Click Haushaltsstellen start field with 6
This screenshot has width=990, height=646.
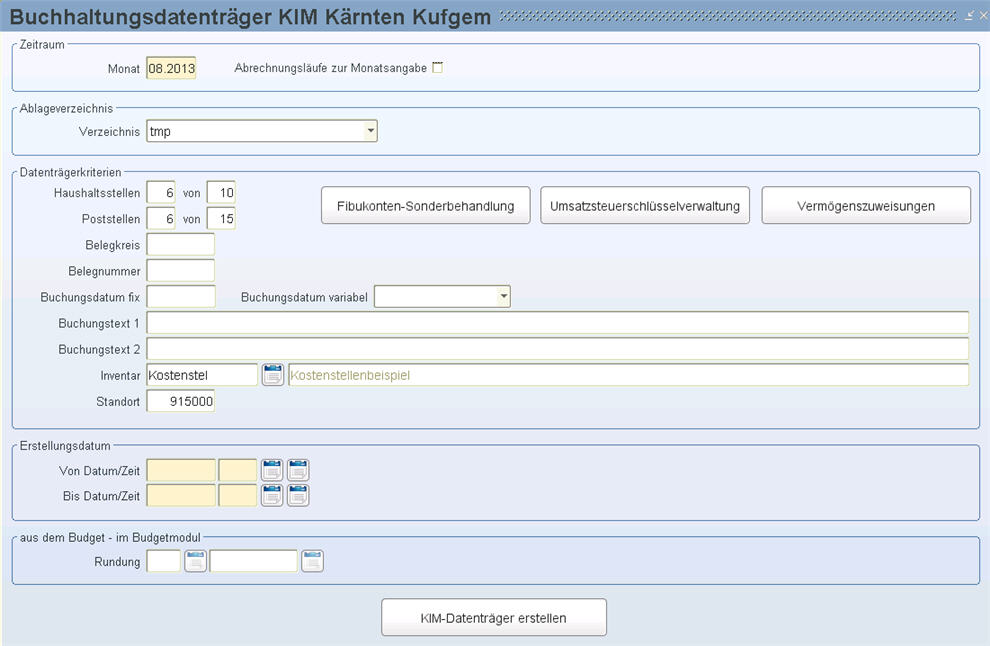(x=161, y=193)
